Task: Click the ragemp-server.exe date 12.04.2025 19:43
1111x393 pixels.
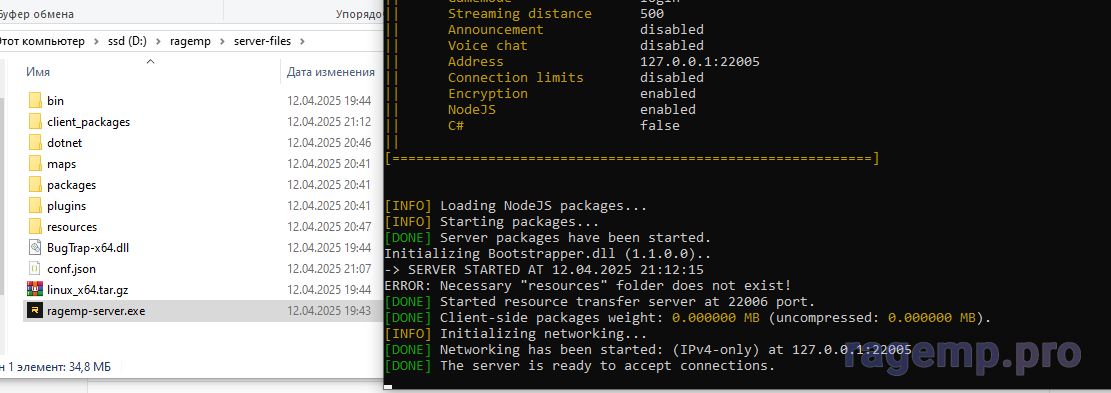Action: point(329,311)
